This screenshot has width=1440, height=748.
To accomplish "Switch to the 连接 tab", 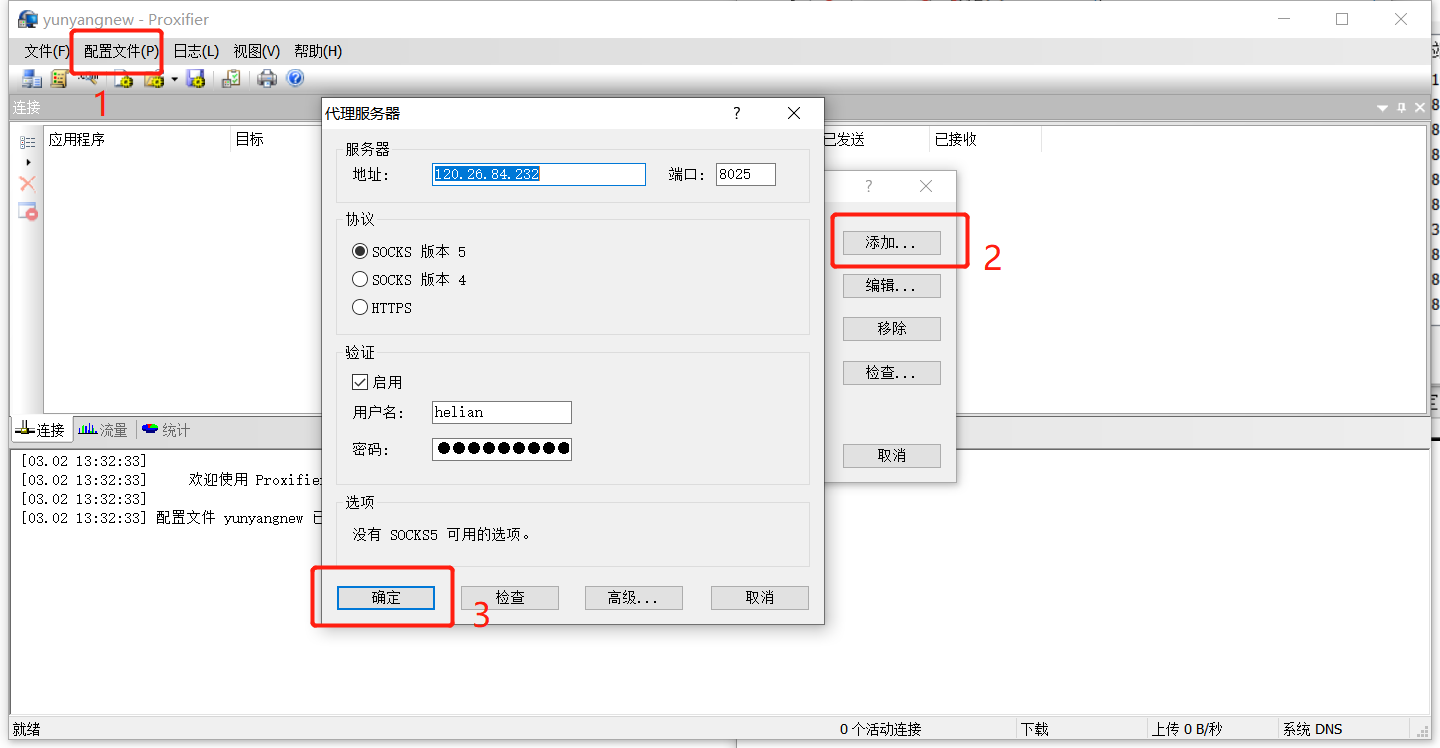I will tap(40, 430).
